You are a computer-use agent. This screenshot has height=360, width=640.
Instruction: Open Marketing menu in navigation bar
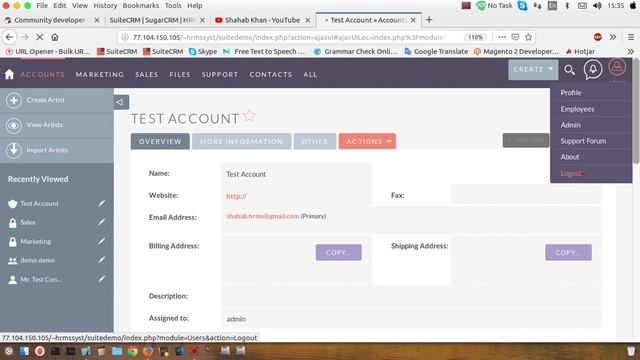pyautogui.click(x=100, y=75)
